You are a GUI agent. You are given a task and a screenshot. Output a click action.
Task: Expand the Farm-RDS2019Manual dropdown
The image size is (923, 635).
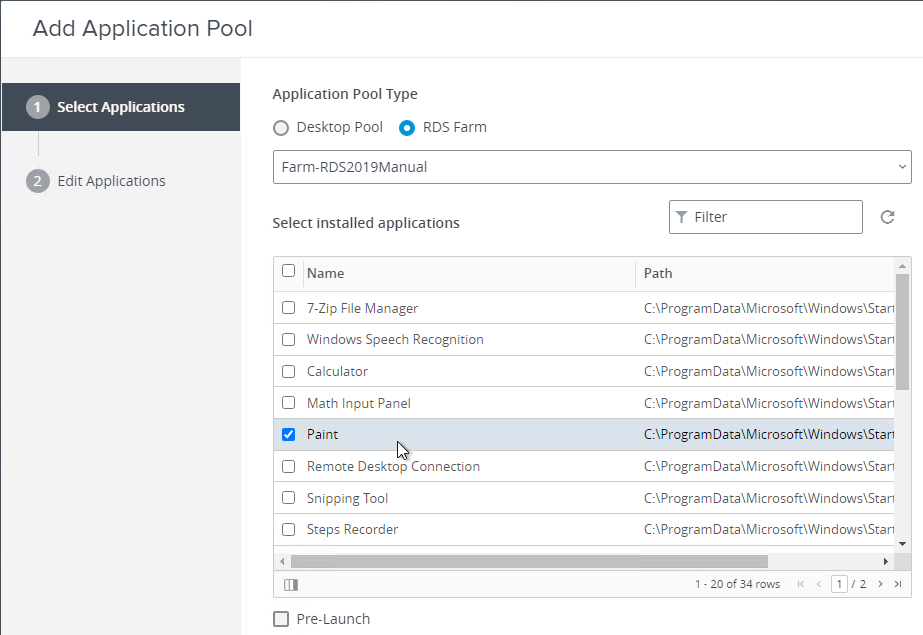[592, 167]
